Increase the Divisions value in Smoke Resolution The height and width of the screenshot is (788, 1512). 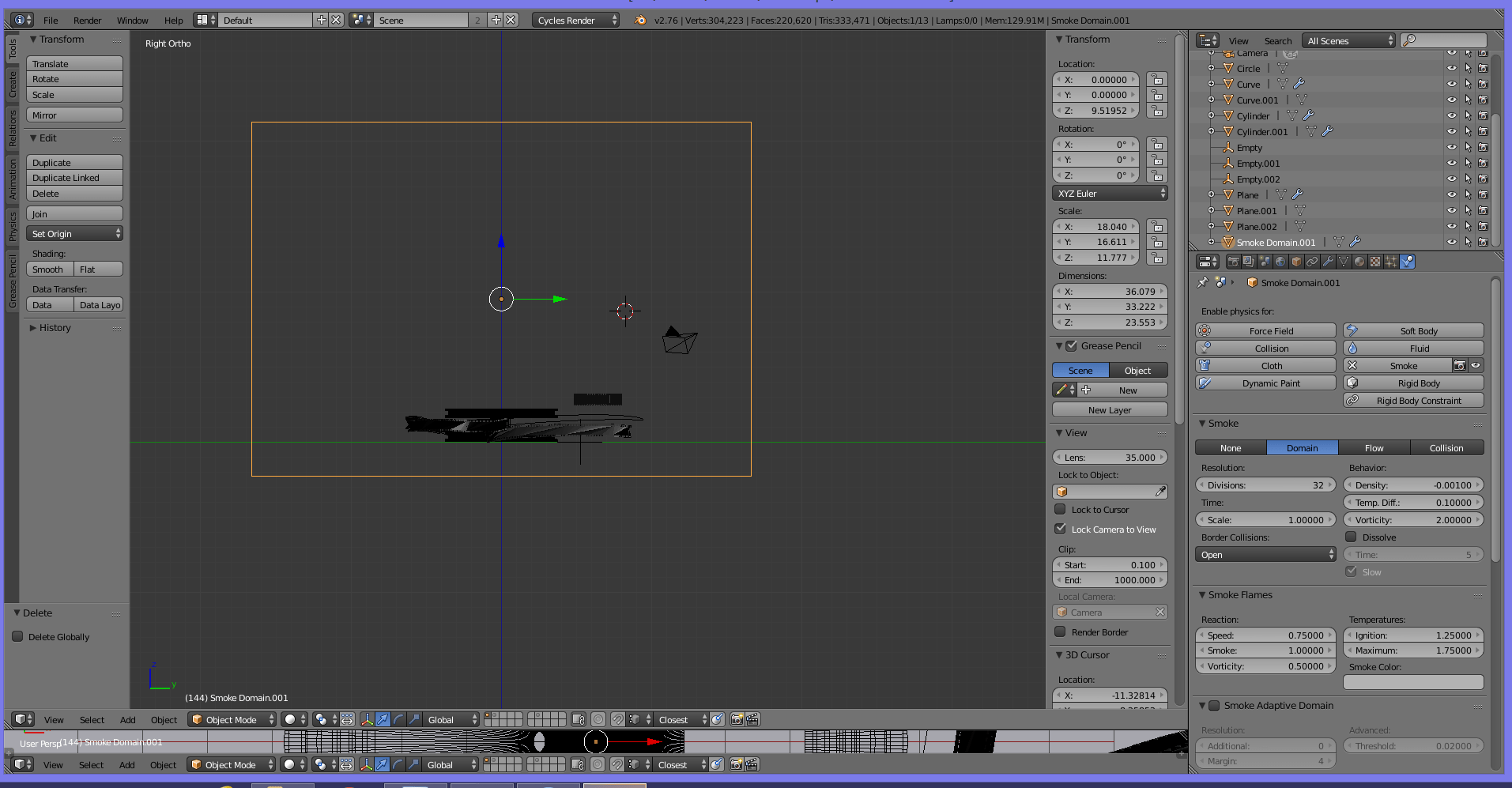(x=1330, y=484)
